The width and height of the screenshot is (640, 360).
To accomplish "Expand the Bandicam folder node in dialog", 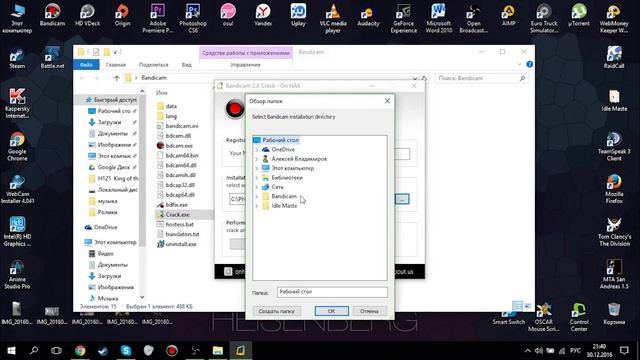I will coord(256,197).
